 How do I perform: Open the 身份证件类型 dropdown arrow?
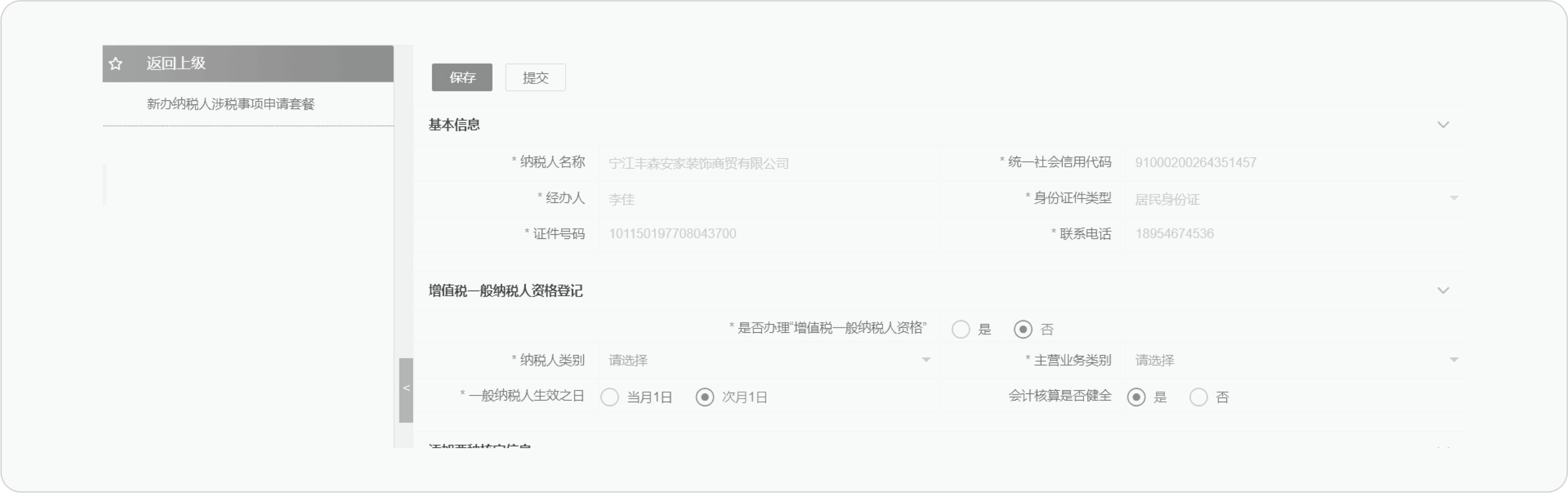click(x=1454, y=199)
